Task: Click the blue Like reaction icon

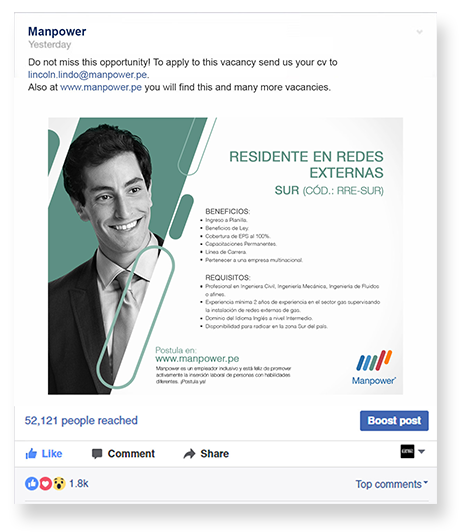Action: pyautogui.click(x=32, y=483)
